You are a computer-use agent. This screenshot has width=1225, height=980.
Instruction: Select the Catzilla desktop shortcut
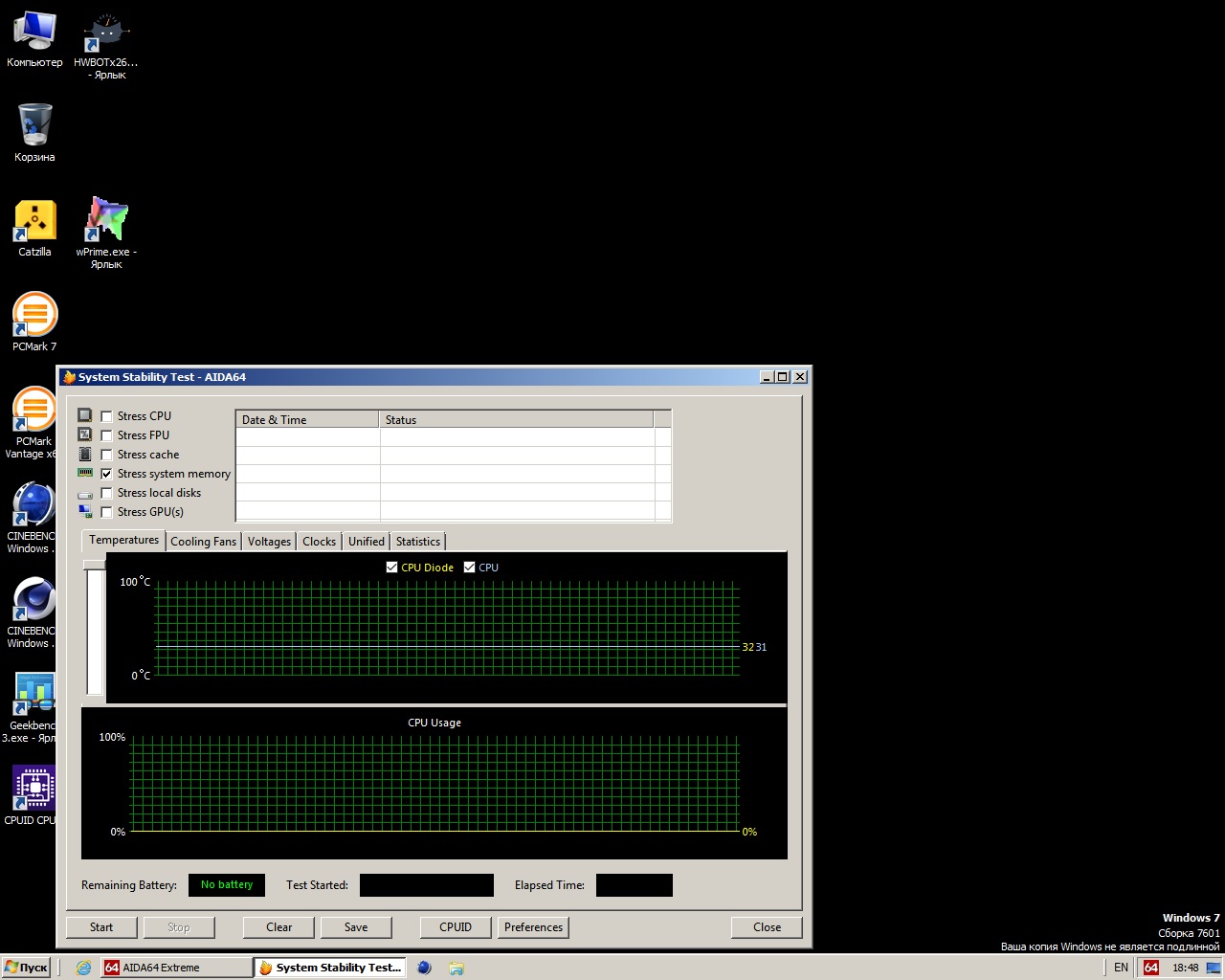[x=34, y=228]
